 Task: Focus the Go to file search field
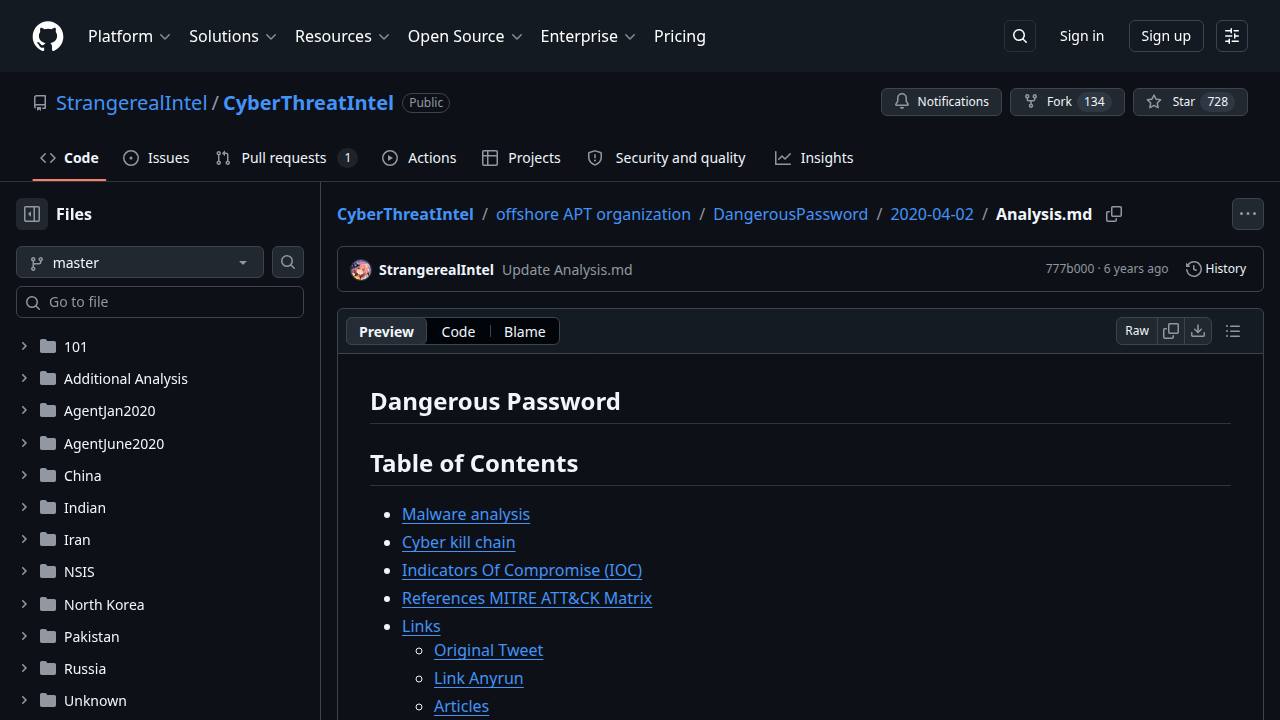[x=160, y=302]
